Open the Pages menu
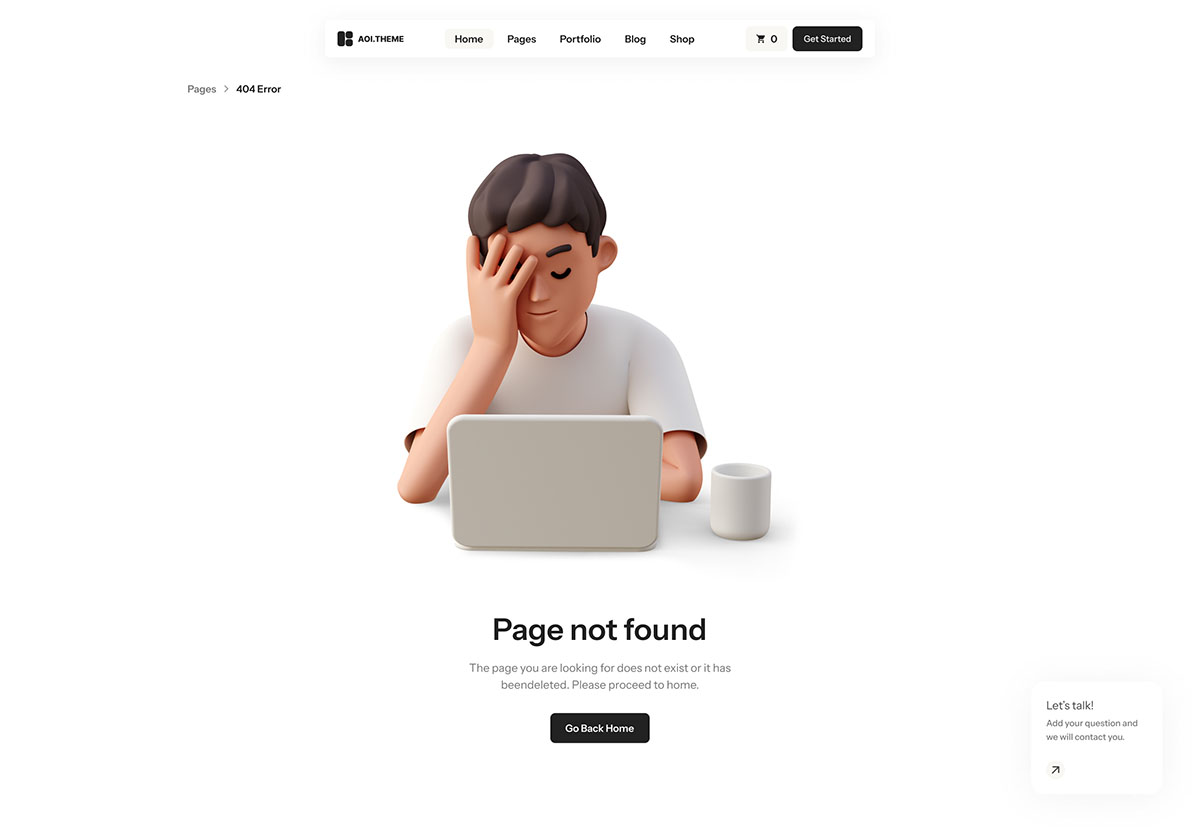1200x832 pixels. pos(522,39)
